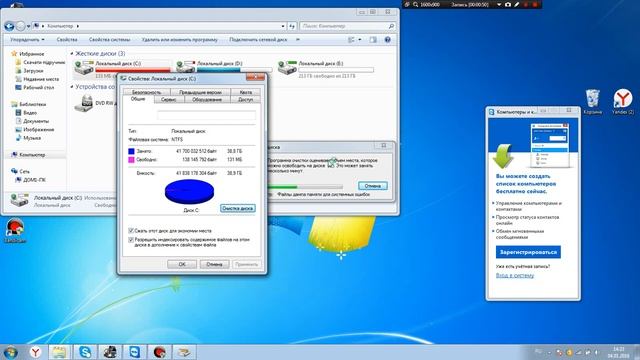Image resolution: width=640 pixels, height=360 pixels.
Task: Select the Локальный диск (D:) drive icon
Action: pyautogui.click(x=185, y=67)
